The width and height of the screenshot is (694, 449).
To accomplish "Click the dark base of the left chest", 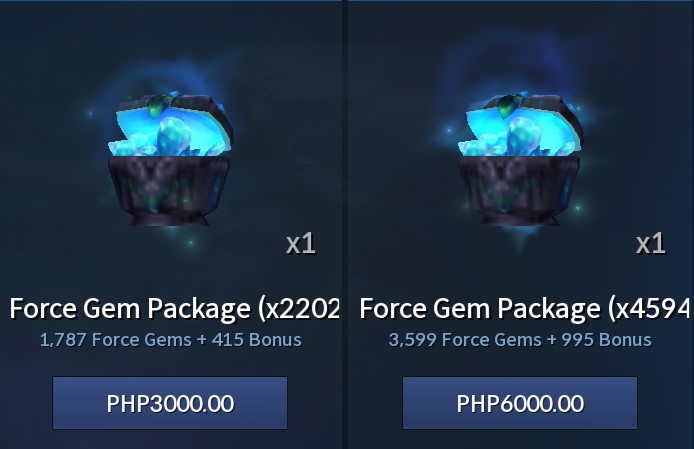I will [x=170, y=190].
